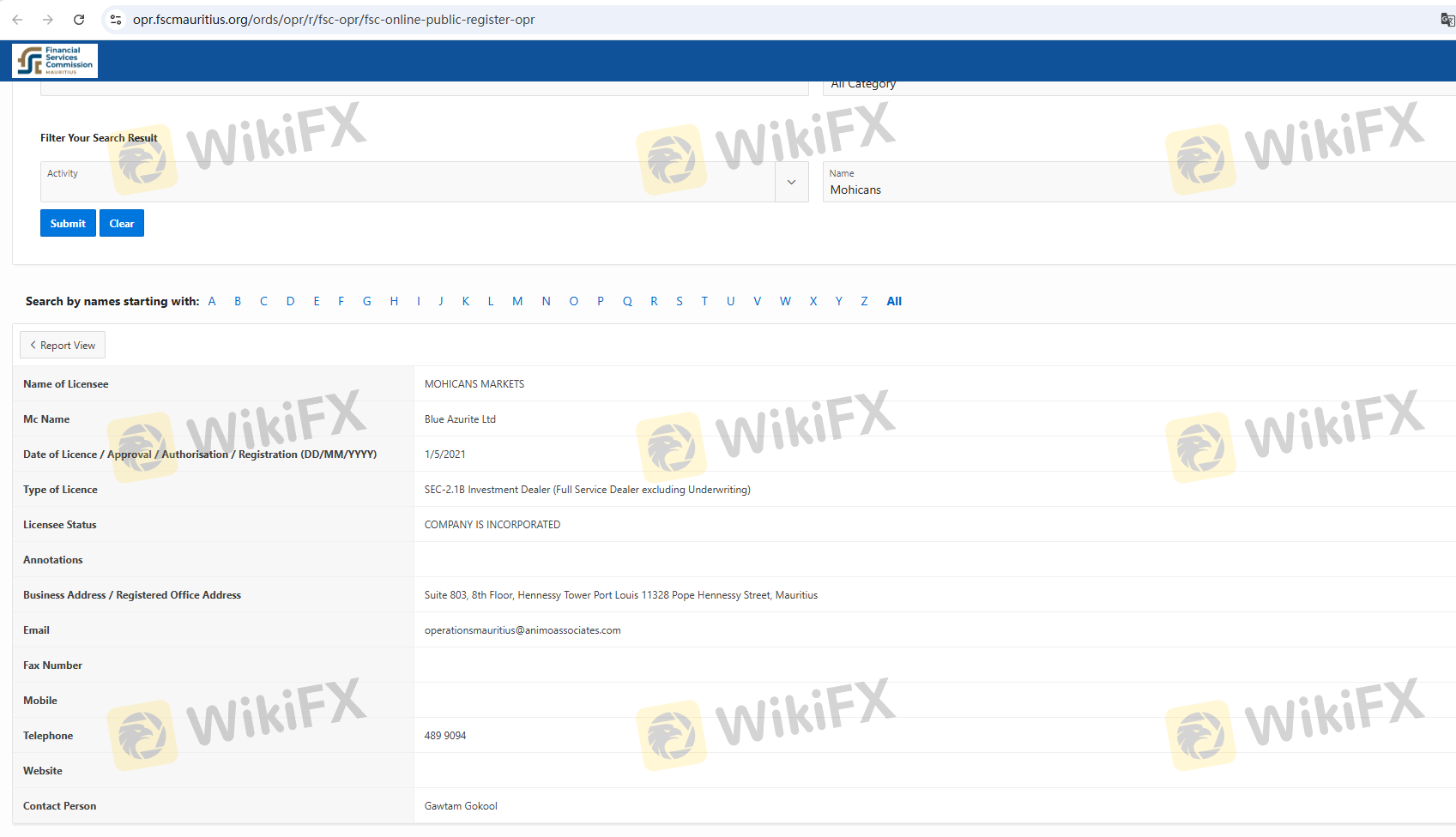This screenshot has height=837, width=1456.
Task: Click the browser back arrow icon
Action: point(17,20)
